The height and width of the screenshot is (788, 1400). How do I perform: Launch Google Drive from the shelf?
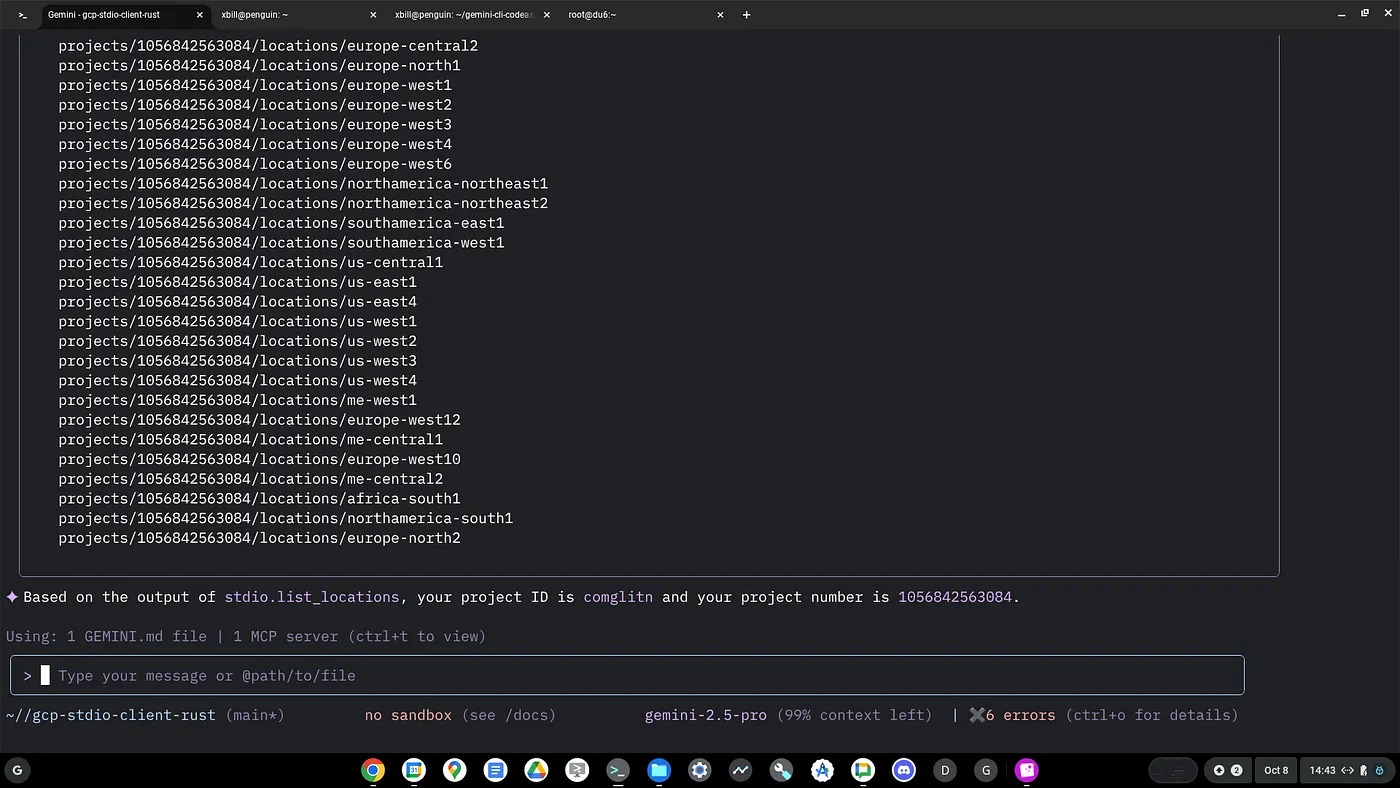pyautogui.click(x=536, y=770)
